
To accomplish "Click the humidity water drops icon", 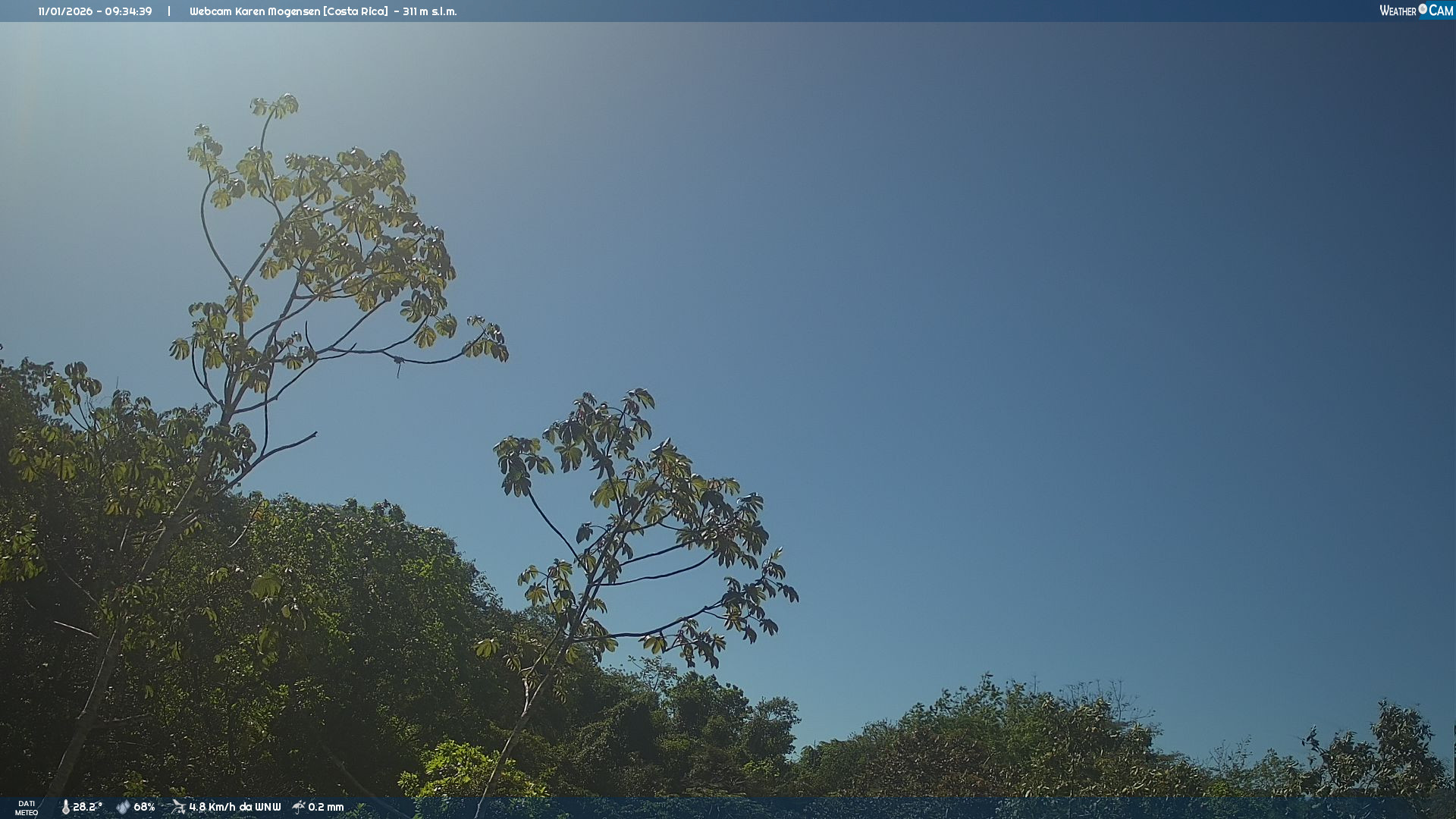I will click(123, 807).
